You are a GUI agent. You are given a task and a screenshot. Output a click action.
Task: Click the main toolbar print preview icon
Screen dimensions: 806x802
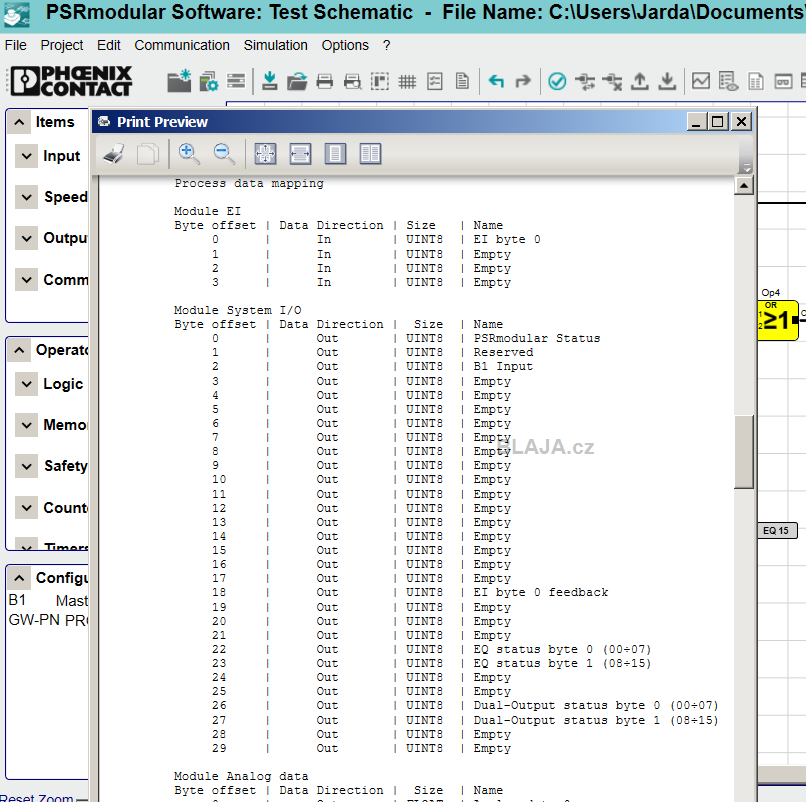click(353, 81)
